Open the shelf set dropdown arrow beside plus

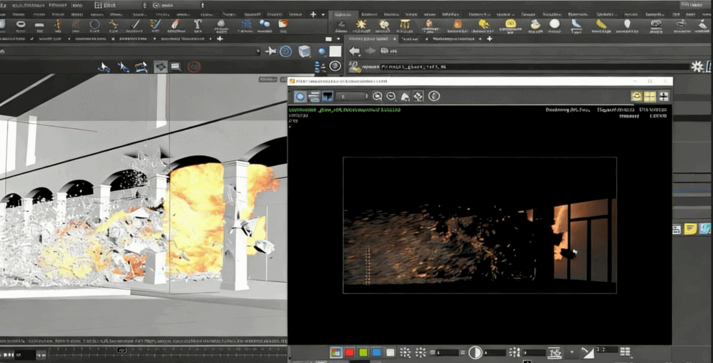(x=323, y=15)
